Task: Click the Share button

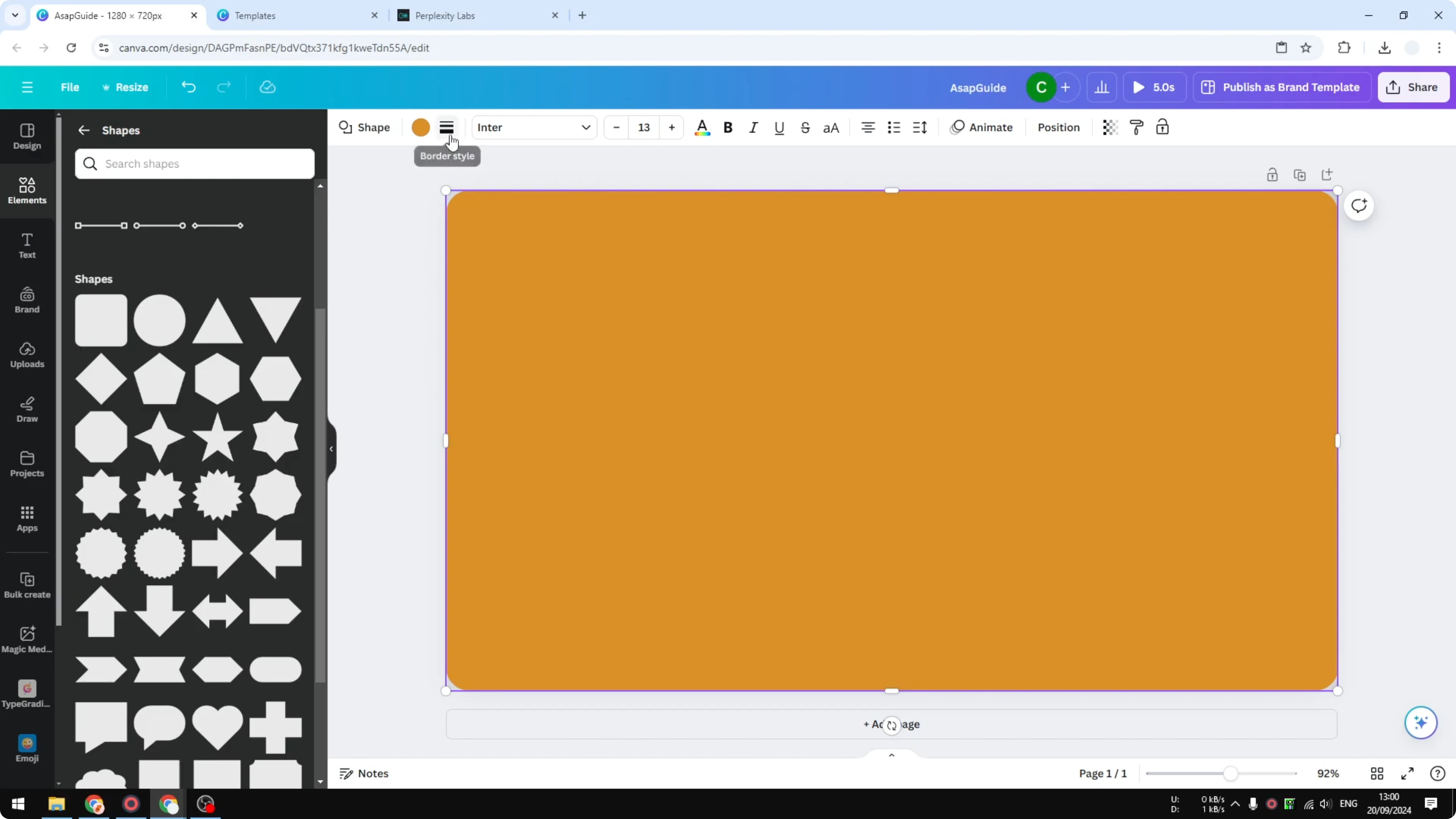Action: click(1413, 87)
